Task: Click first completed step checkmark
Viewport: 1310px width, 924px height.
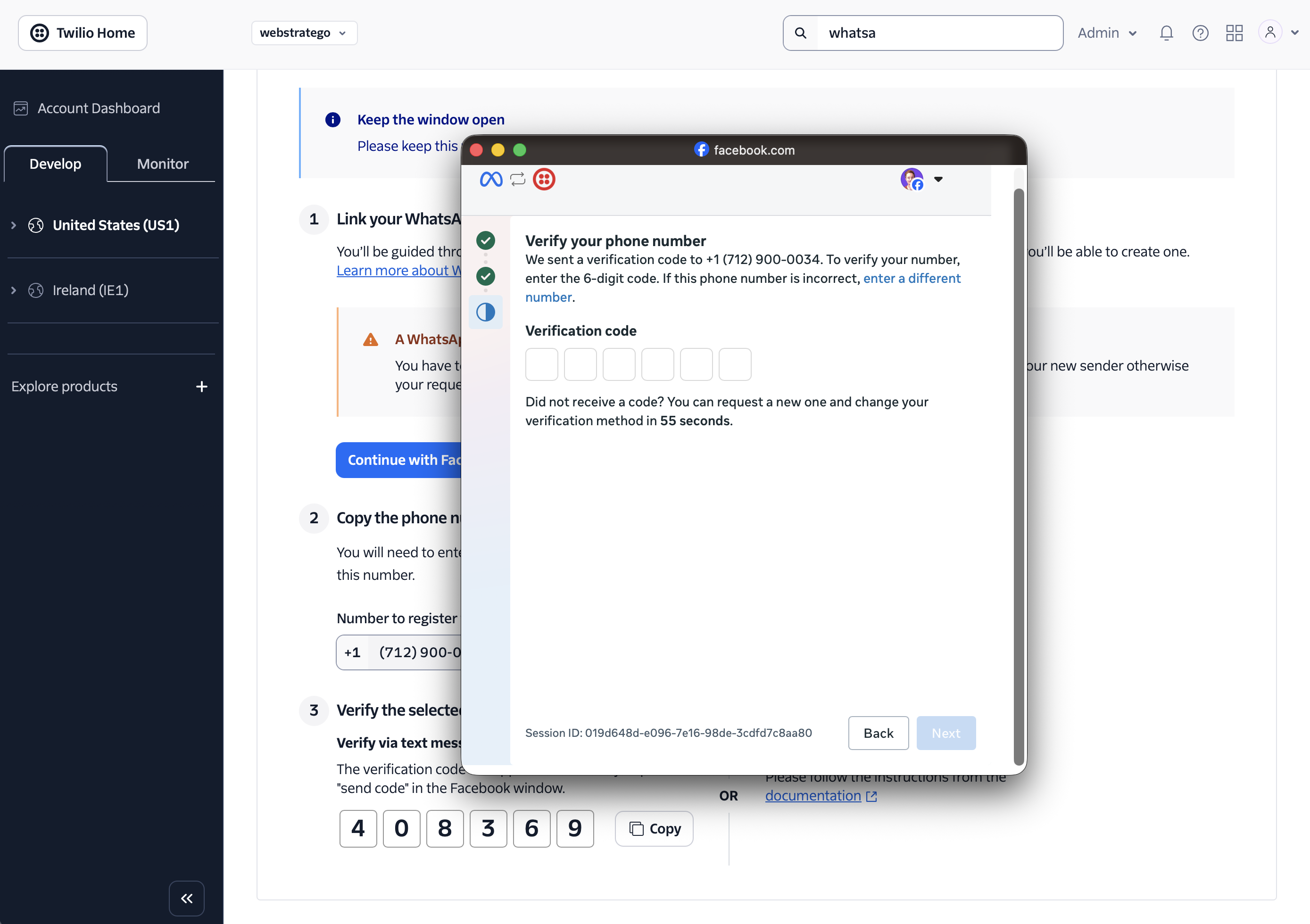Action: tap(486, 241)
